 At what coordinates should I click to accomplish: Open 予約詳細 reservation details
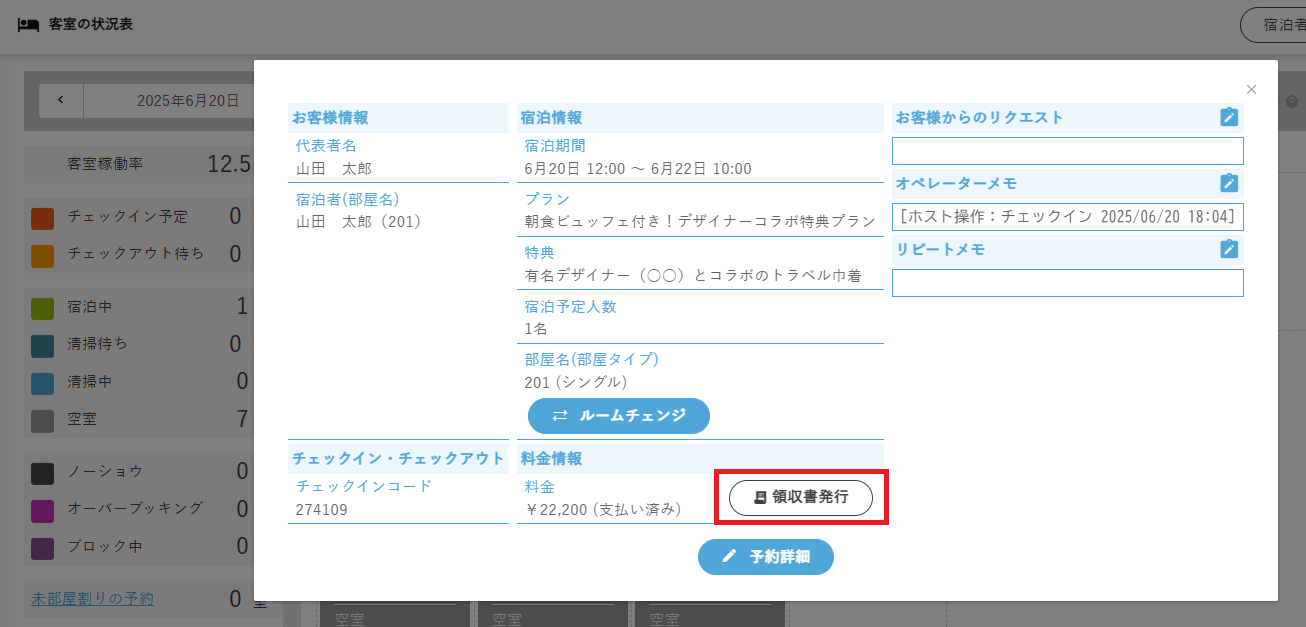[765, 557]
